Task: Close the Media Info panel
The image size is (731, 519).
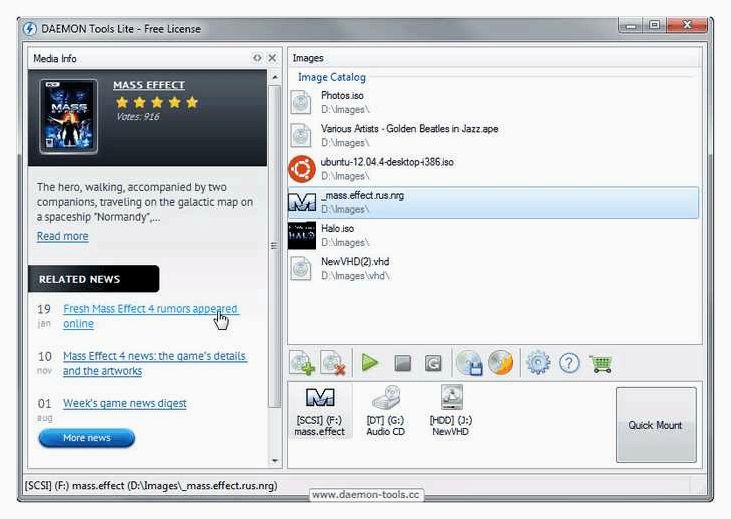Action: [272, 58]
